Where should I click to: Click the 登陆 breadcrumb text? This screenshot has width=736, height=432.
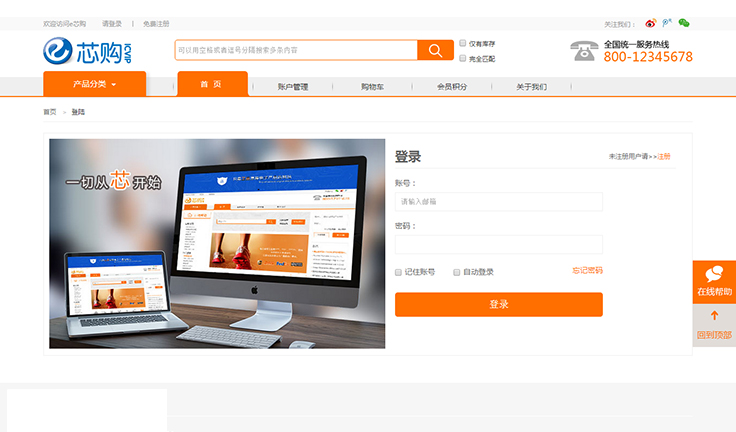pos(78,112)
